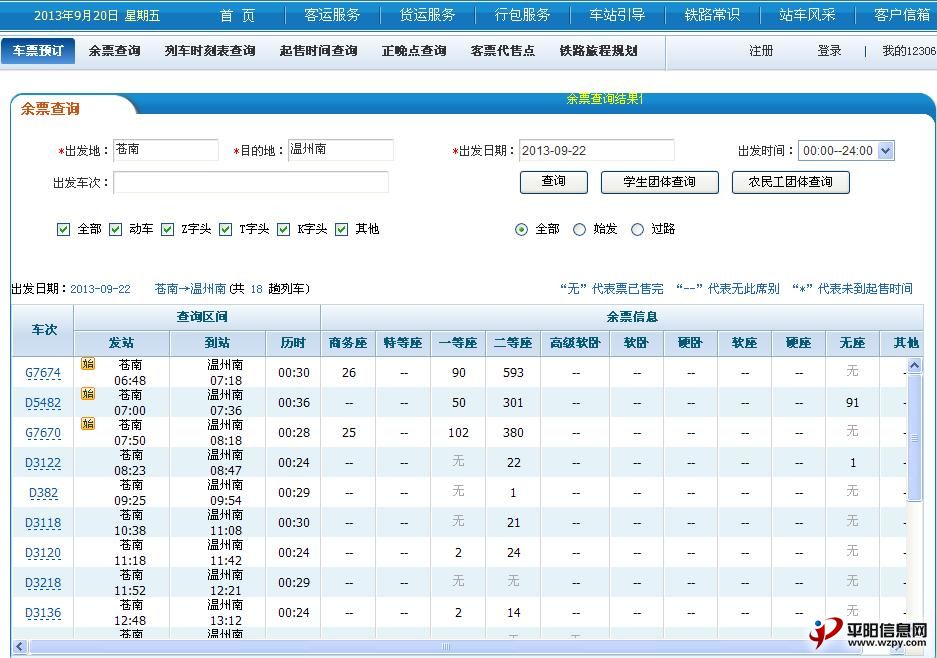The height and width of the screenshot is (658, 937).
Task: Toggle the K字头 checkbox
Action: pyautogui.click(x=284, y=229)
